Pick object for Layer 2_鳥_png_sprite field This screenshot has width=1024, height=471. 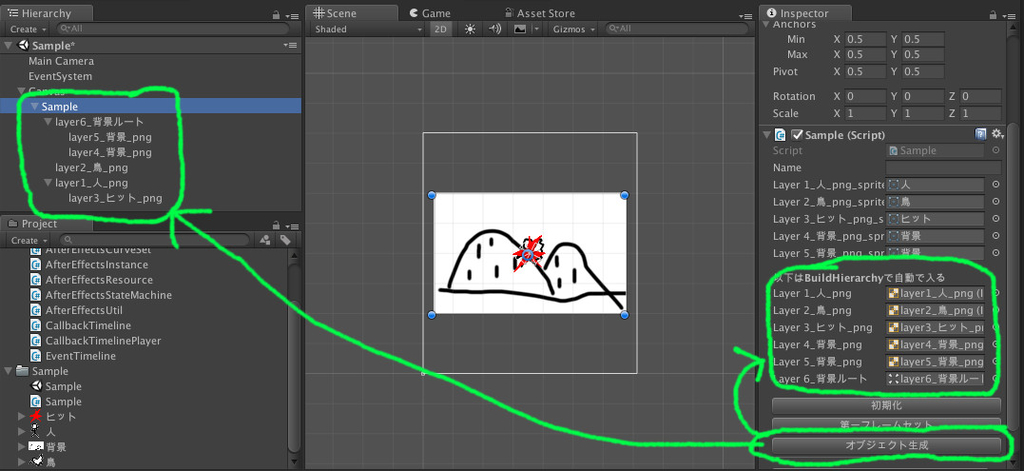(996, 202)
